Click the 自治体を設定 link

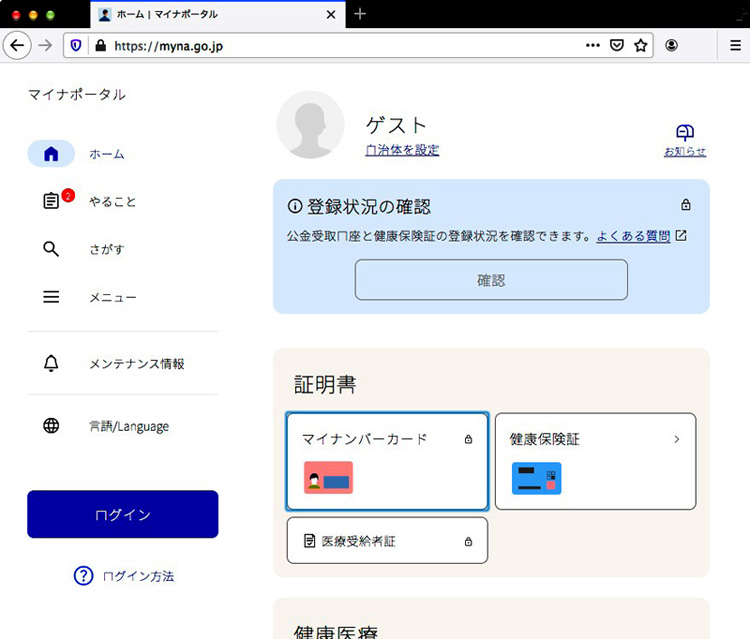402,150
